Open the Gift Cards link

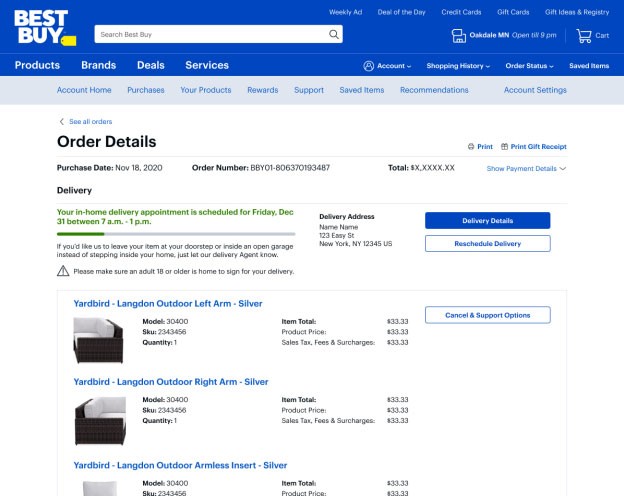click(x=513, y=12)
